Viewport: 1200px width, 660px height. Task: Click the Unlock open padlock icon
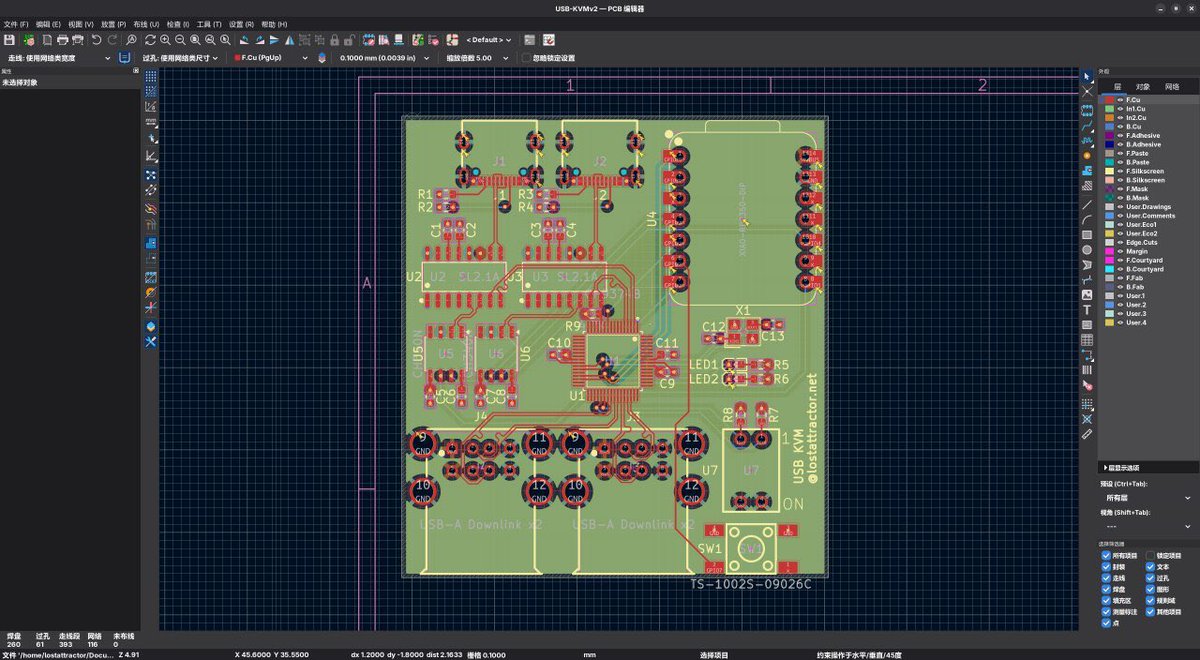350,40
